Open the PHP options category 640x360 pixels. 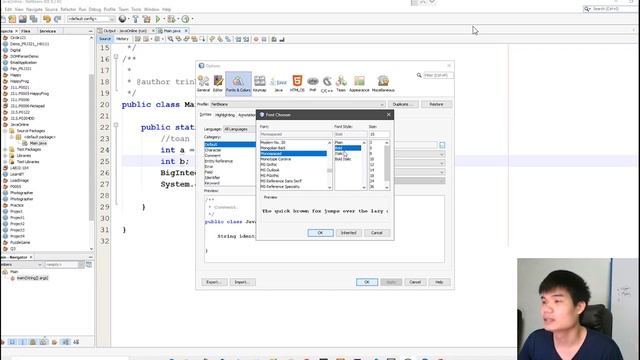[x=313, y=84]
